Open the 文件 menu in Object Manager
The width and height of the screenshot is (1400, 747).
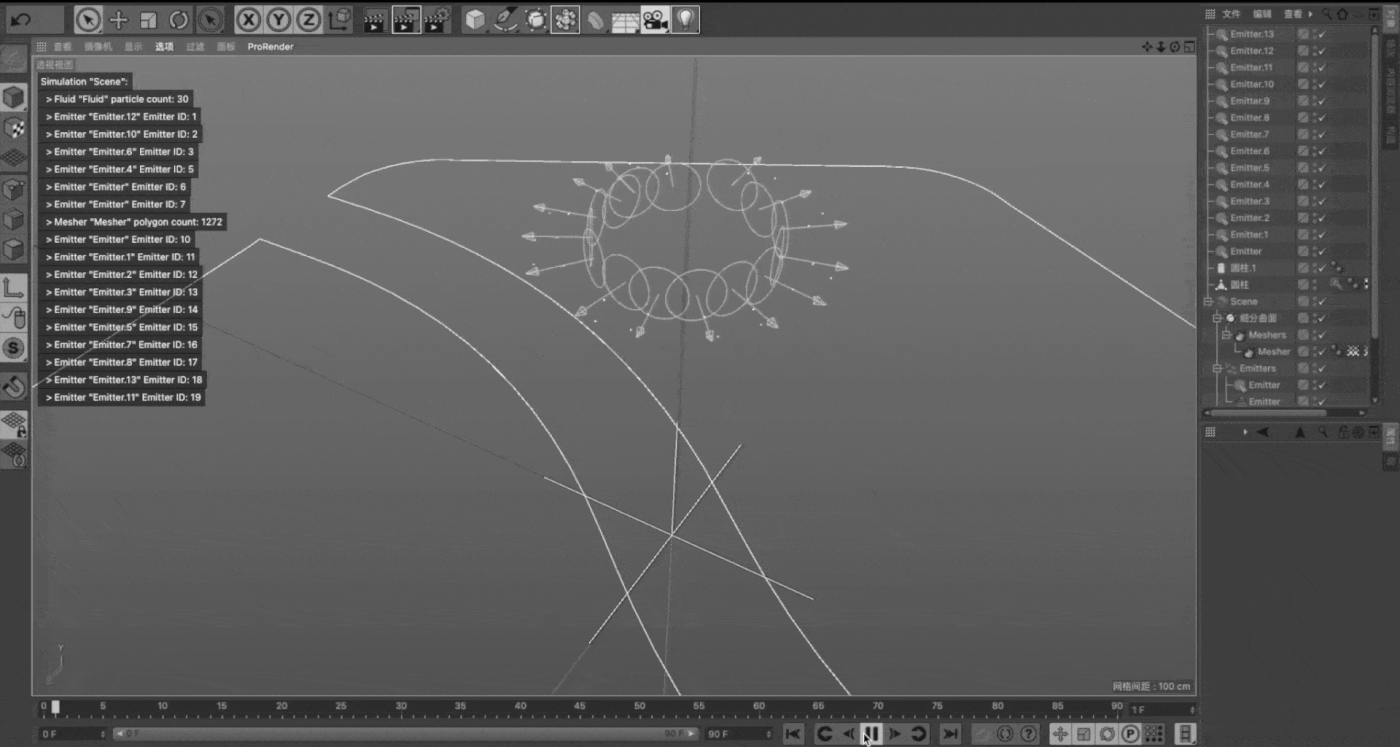[x=1231, y=14]
